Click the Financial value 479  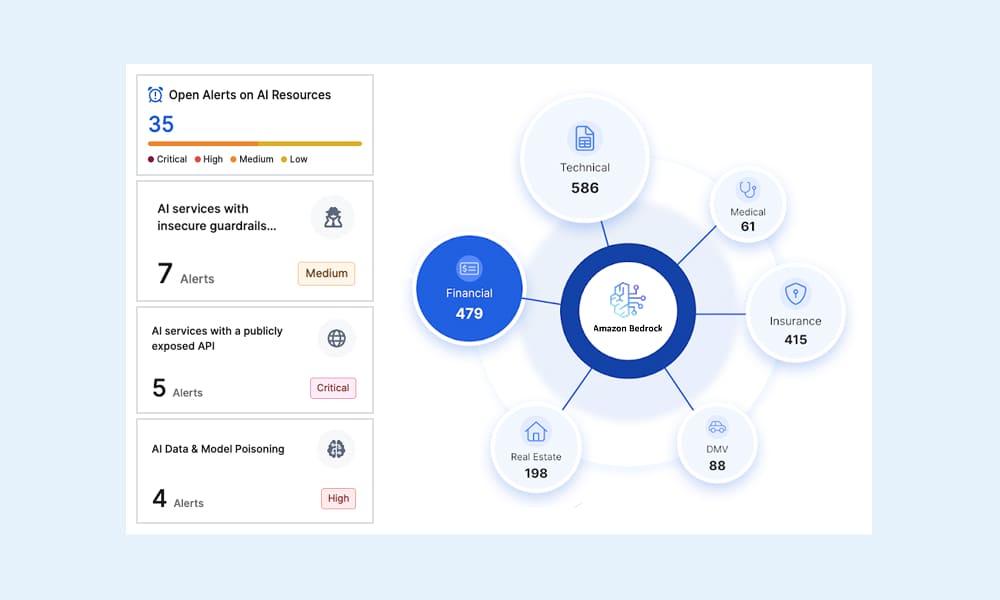[x=469, y=314]
